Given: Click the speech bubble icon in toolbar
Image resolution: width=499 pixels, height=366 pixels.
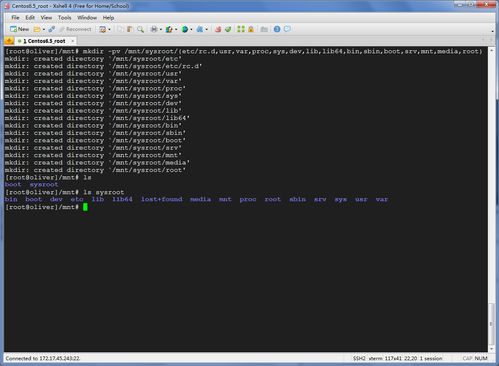Looking at the screenshot, I should (287, 29).
